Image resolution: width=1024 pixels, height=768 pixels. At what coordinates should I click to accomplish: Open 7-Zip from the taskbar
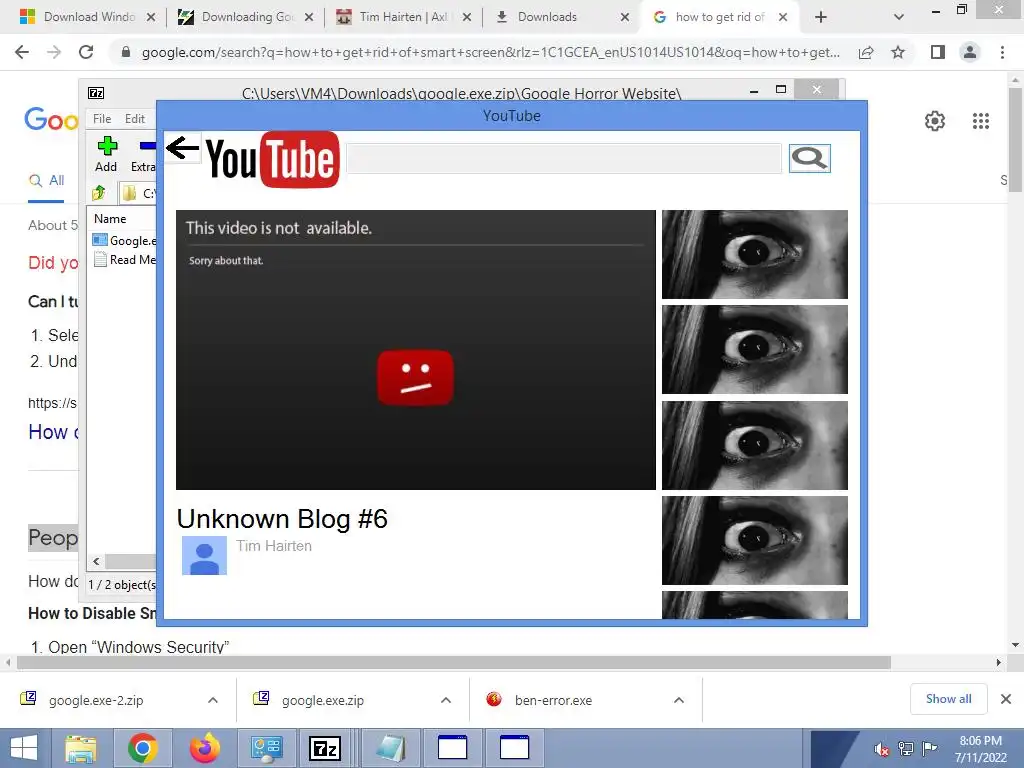pyautogui.click(x=325, y=748)
